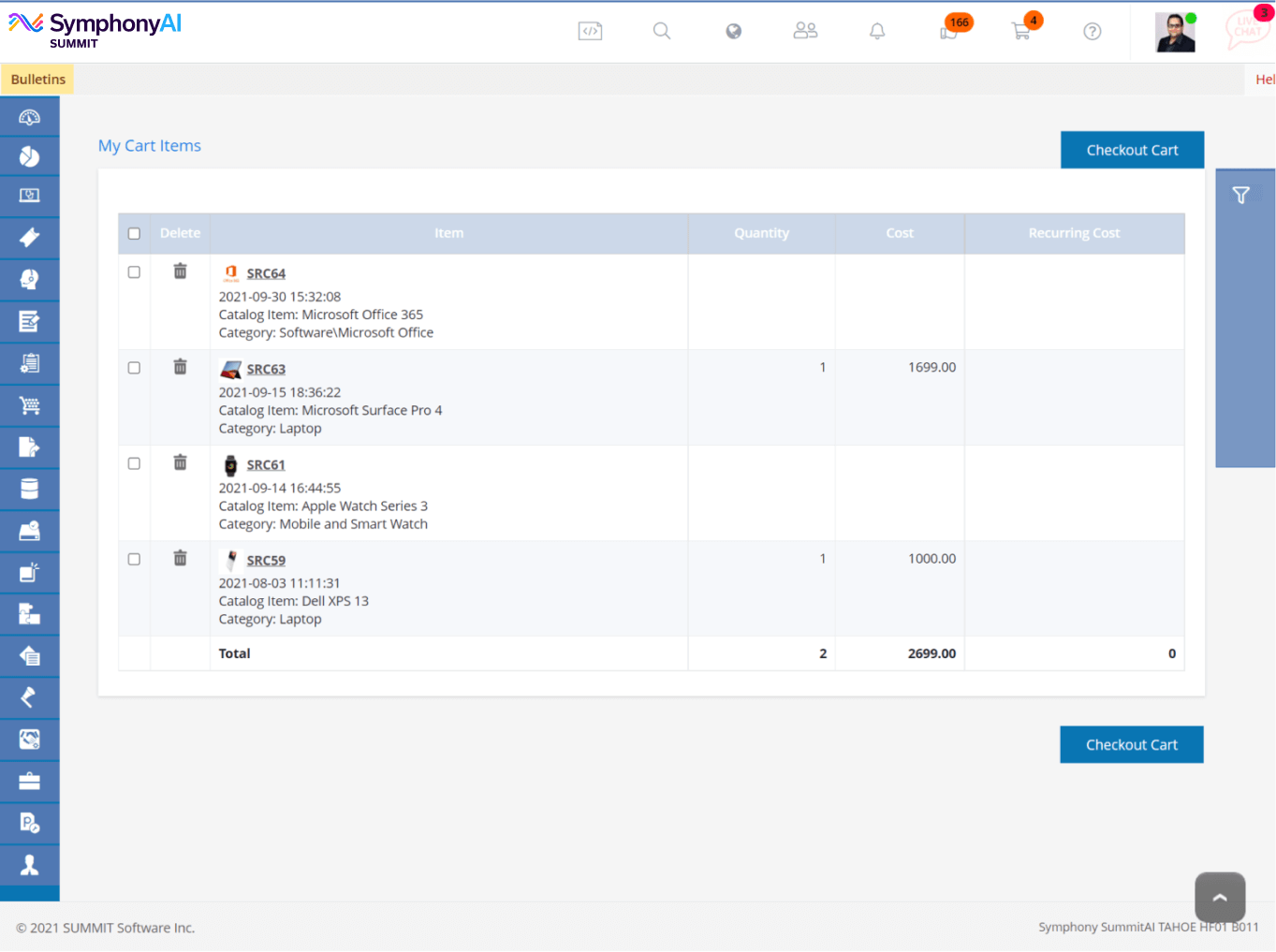Viewport: 1276px width, 952px height.
Task: Open the help question mark icon
Action: (1092, 31)
